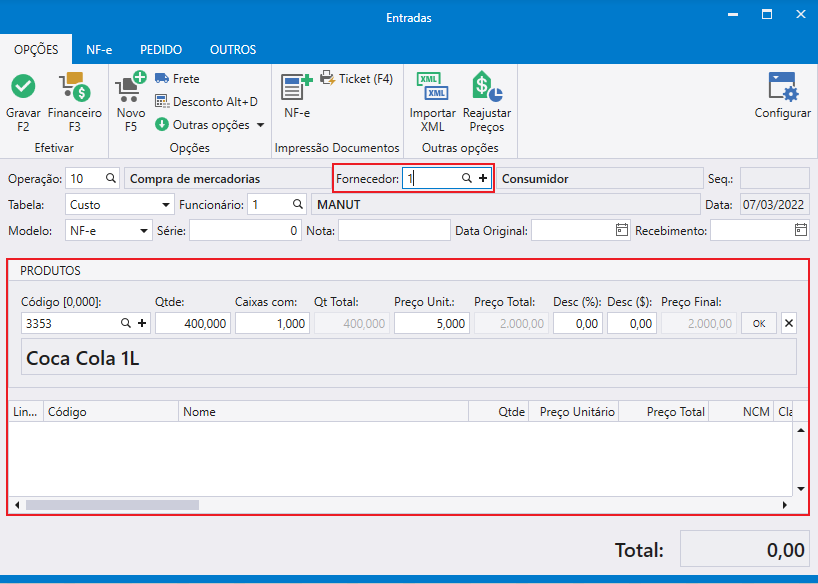Image resolution: width=818 pixels, height=584 pixels.
Task: Click the grid vertical scroll up arrow
Action: point(801,431)
